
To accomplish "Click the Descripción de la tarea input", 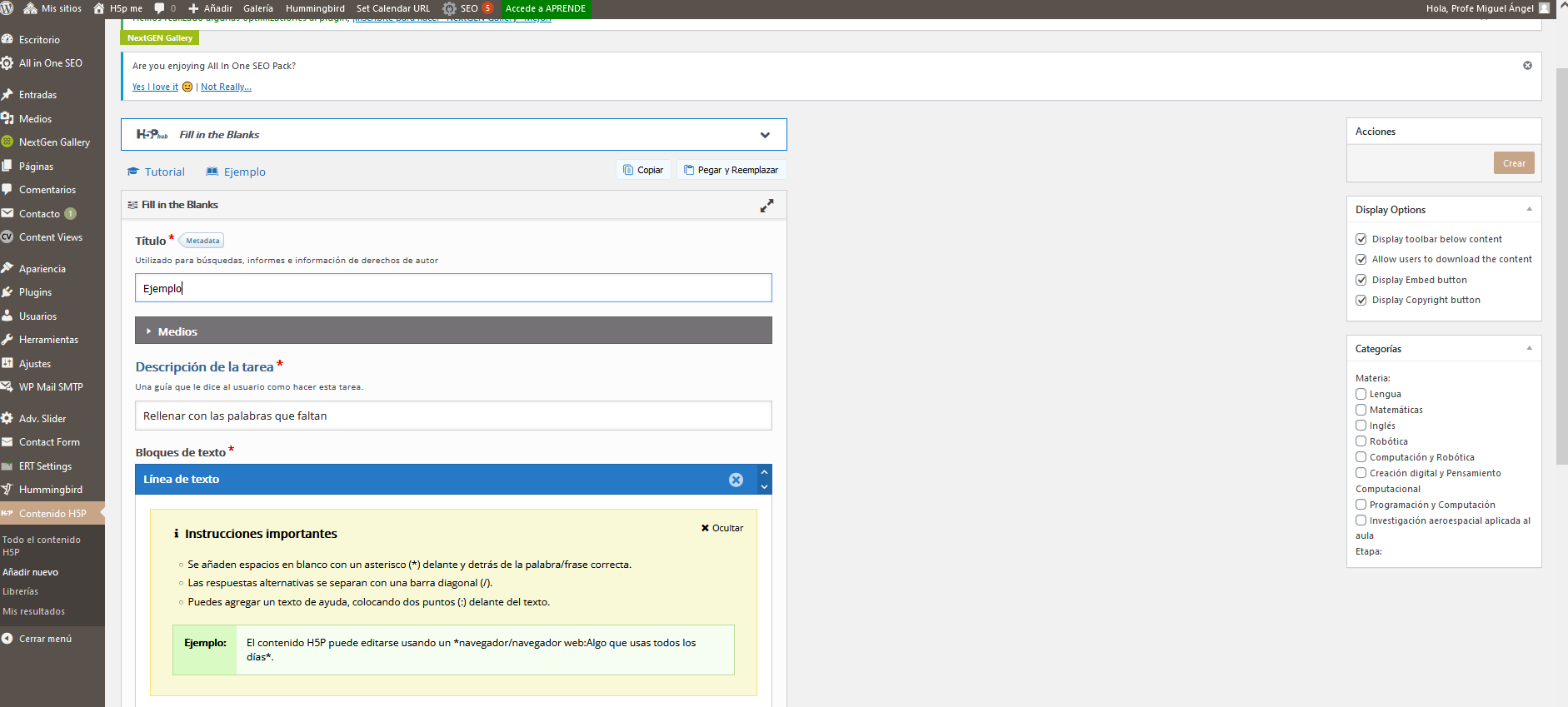I will point(453,416).
